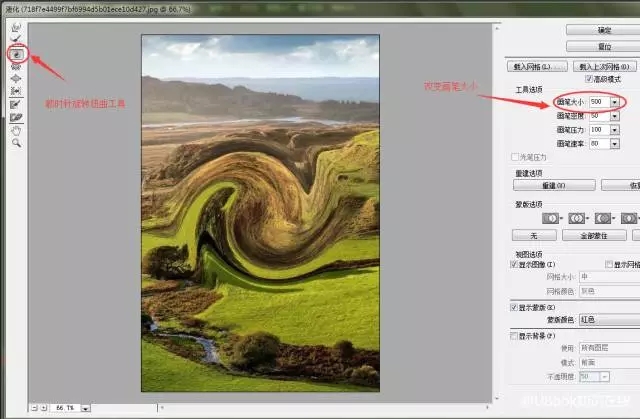The height and width of the screenshot is (419, 640).
Task: Click the 重建 reconstruct button
Action: coord(554,185)
